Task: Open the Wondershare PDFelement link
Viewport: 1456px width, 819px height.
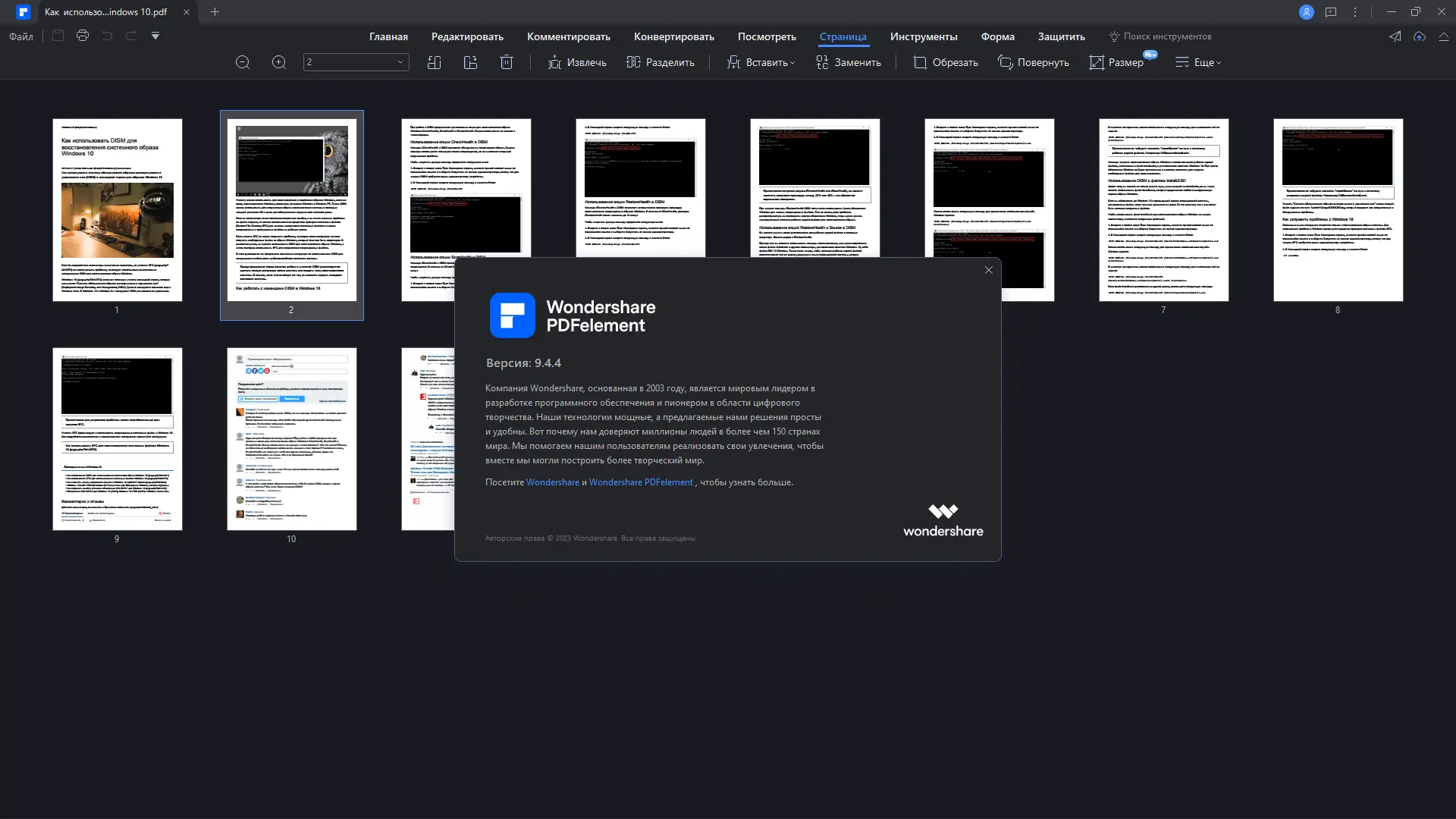Action: point(641,482)
